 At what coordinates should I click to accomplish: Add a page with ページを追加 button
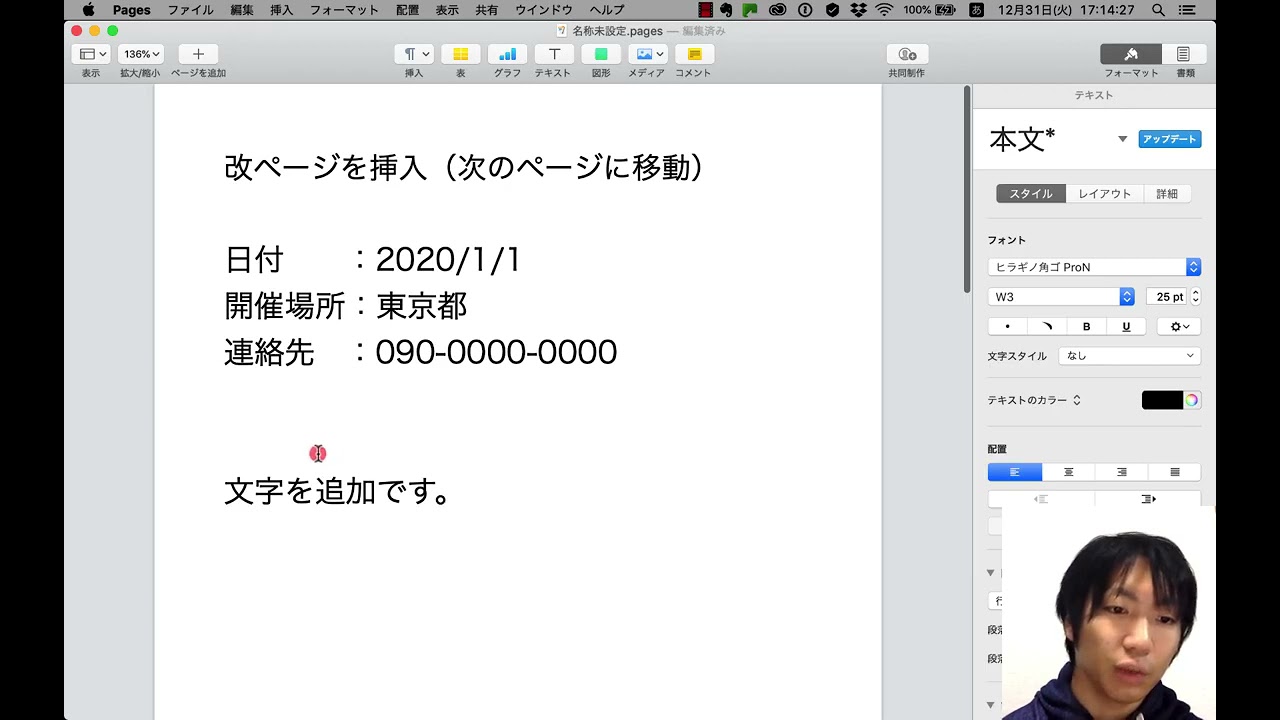pos(198,54)
